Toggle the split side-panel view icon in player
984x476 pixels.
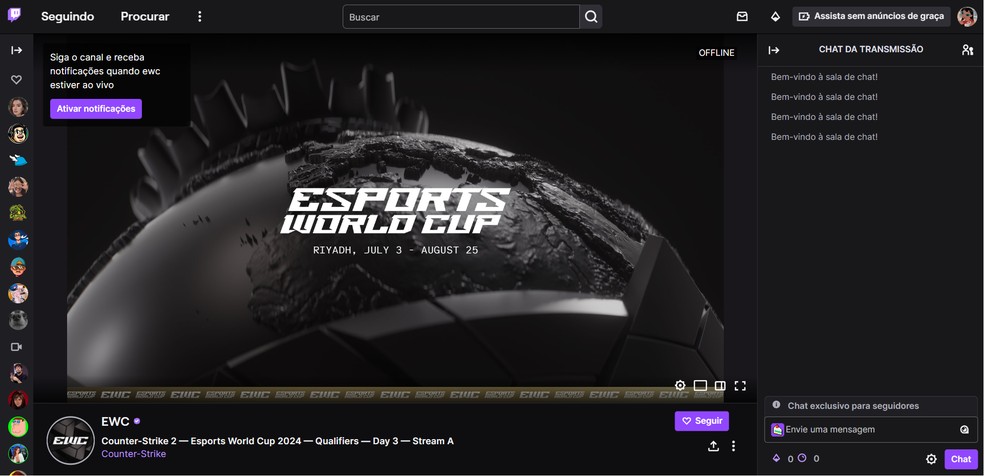[720, 385]
